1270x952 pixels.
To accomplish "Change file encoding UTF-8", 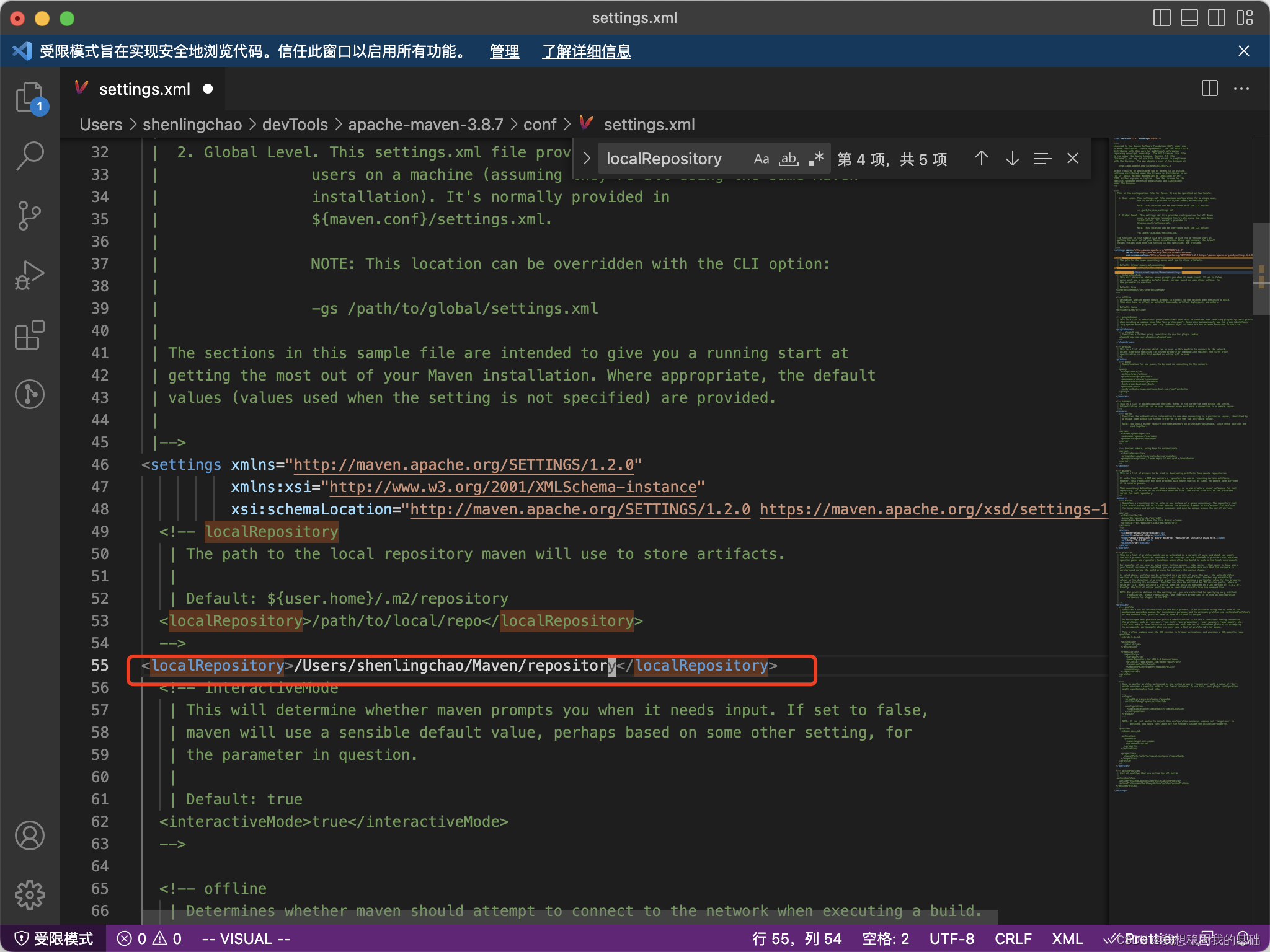I will tap(952, 938).
